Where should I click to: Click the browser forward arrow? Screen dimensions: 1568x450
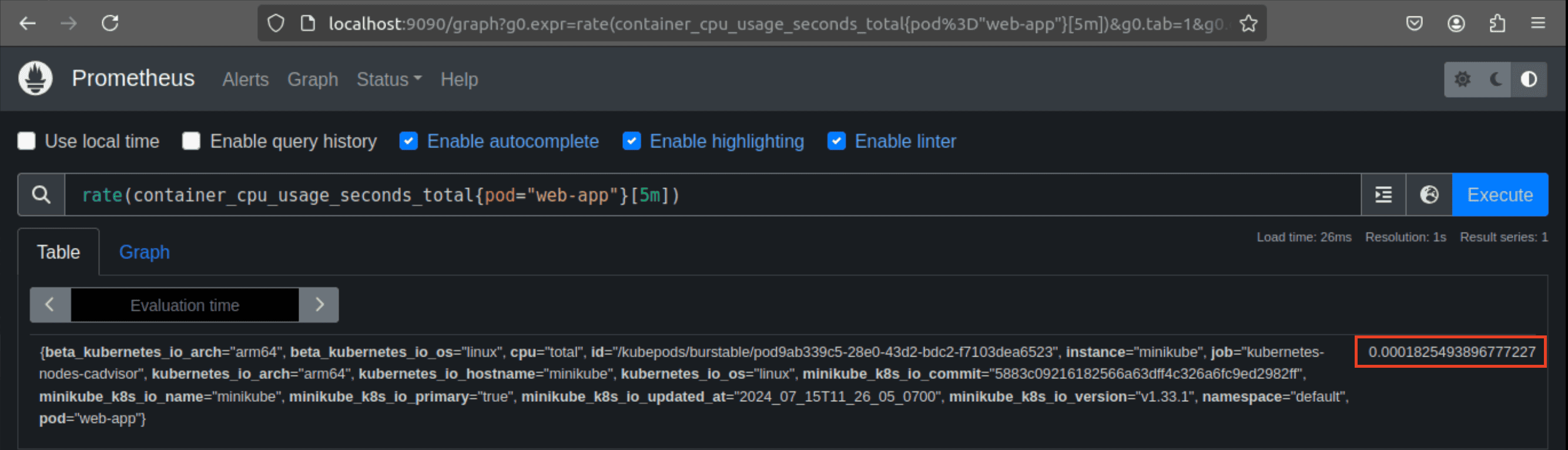tap(69, 23)
